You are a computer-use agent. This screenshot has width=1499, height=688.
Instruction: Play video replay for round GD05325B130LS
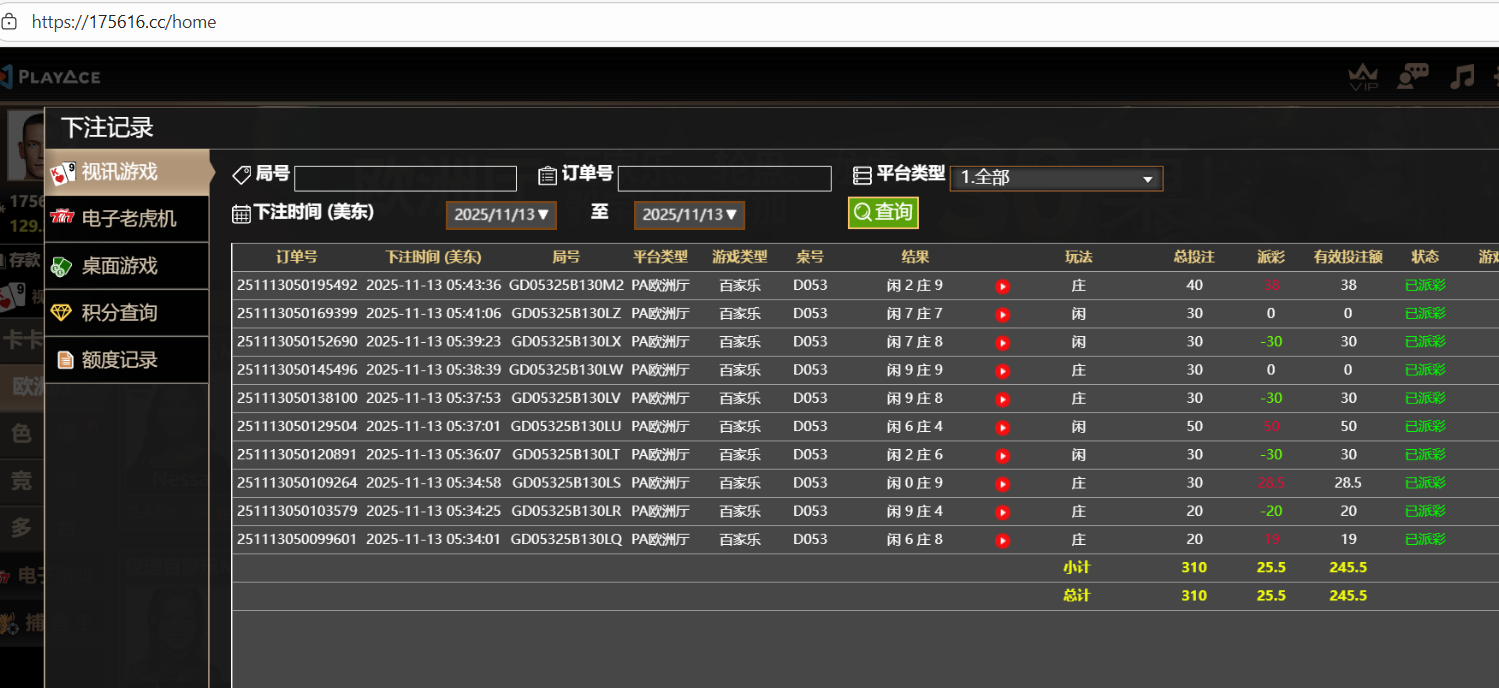tap(1003, 484)
